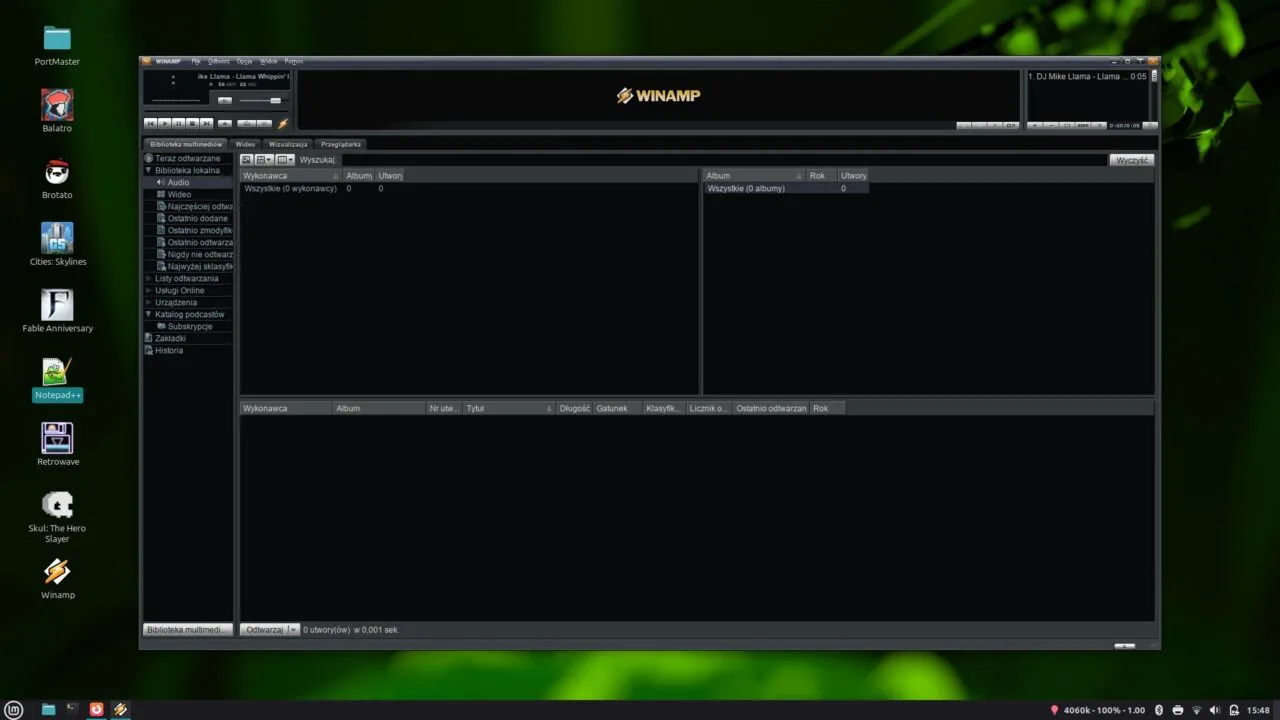This screenshot has height=720, width=1280.
Task: Stop playback in Winamp
Action: coord(192,123)
